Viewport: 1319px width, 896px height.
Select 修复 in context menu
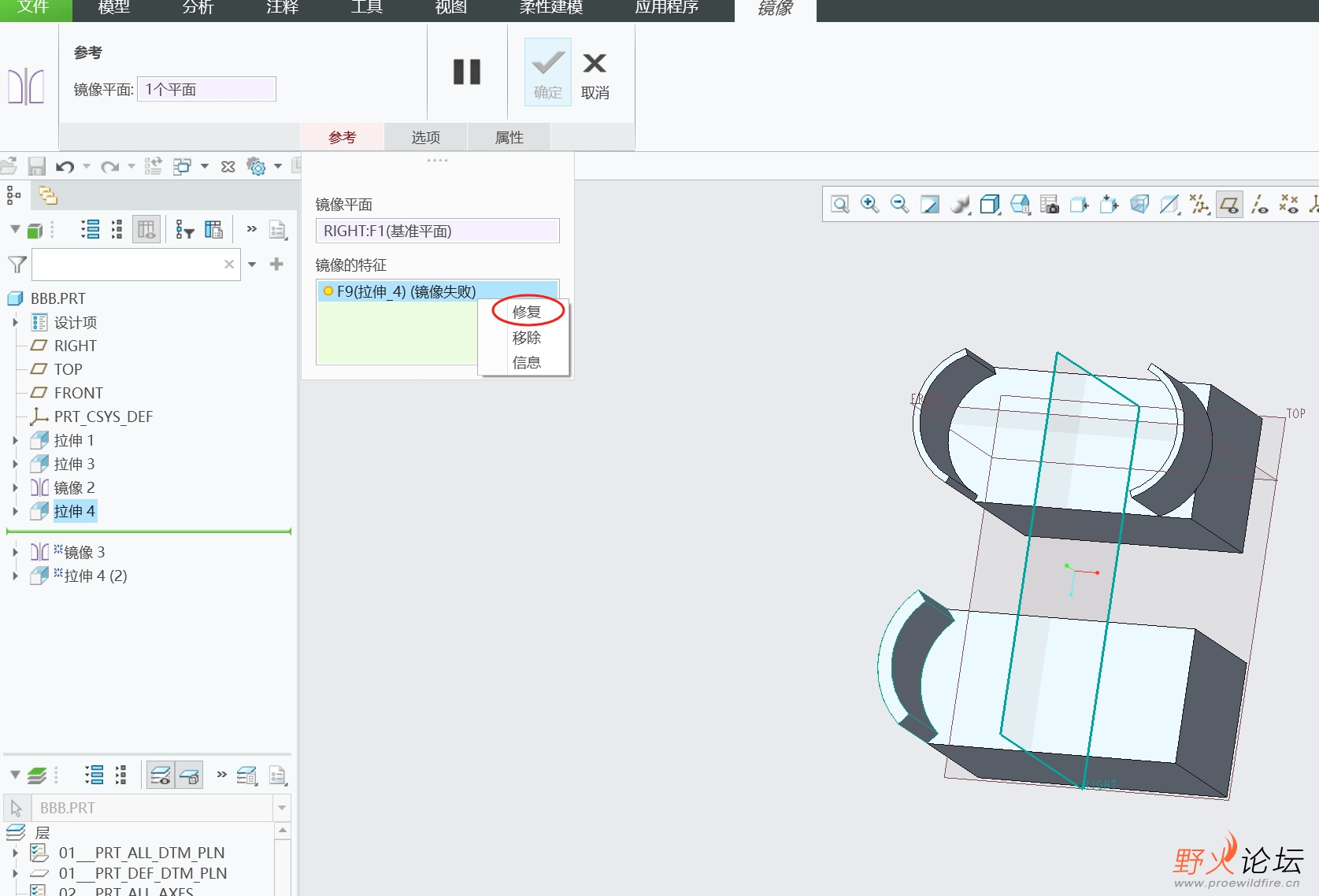tap(527, 312)
